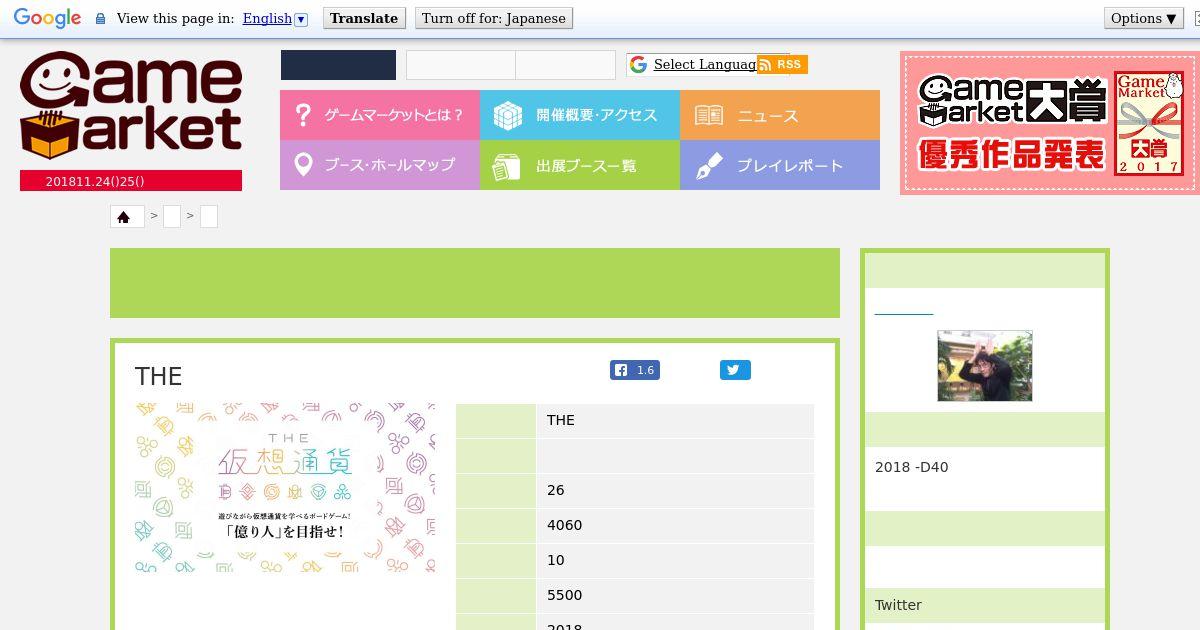Screen dimensions: 1200x630
Task: Open ゲームマーケットとは？ menu item
Action: [x=380, y=115]
